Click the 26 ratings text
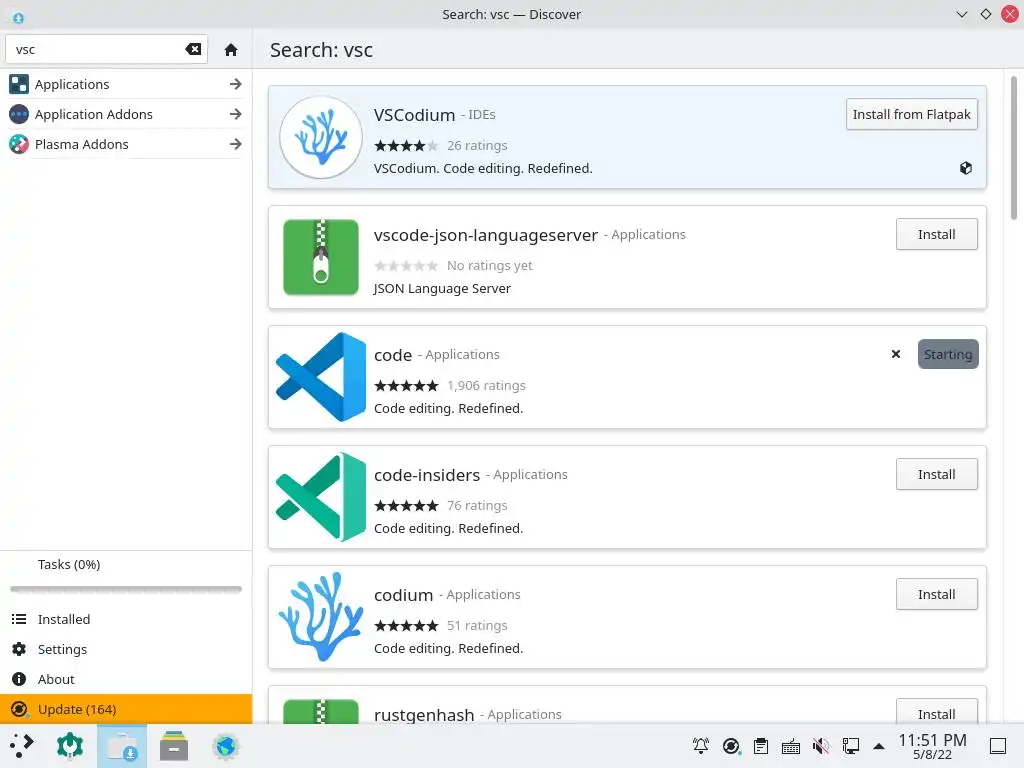This screenshot has width=1024, height=768. pyautogui.click(x=477, y=146)
